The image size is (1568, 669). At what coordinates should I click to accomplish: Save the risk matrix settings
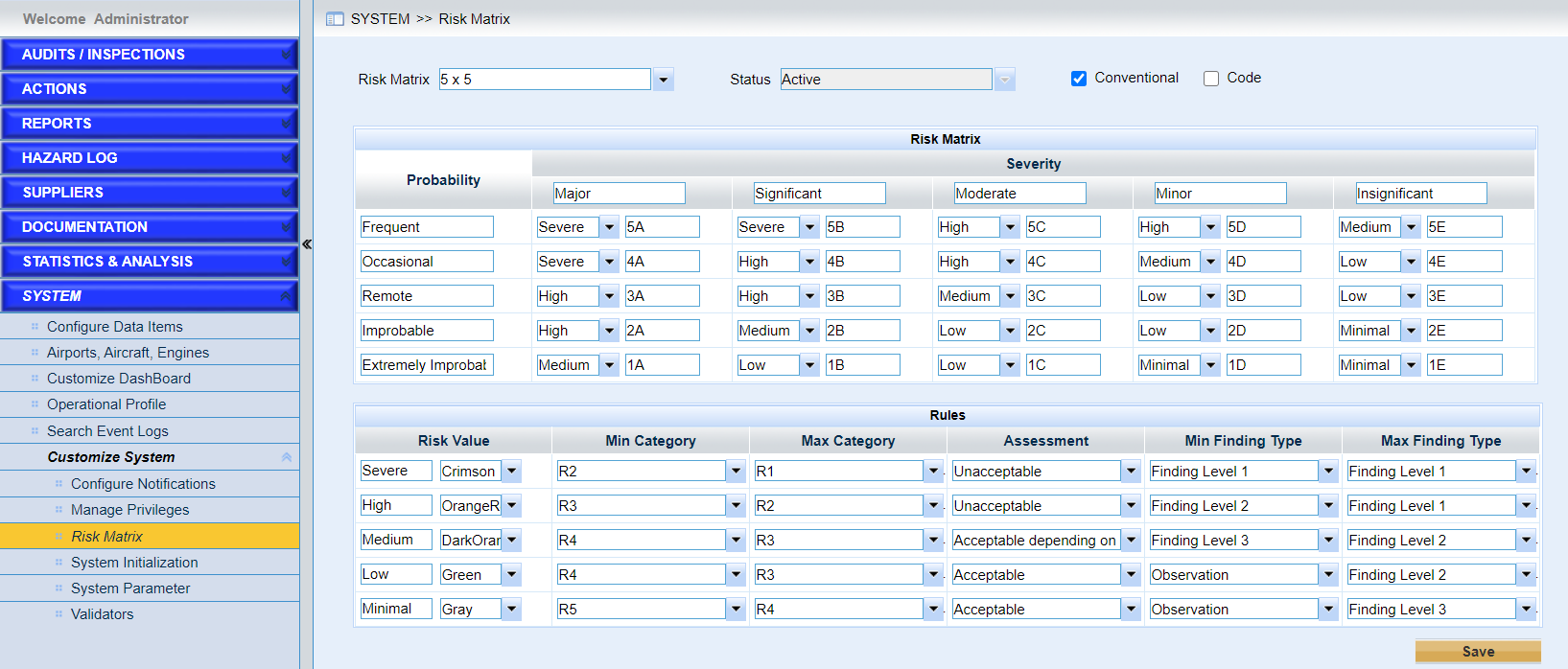click(x=1477, y=652)
